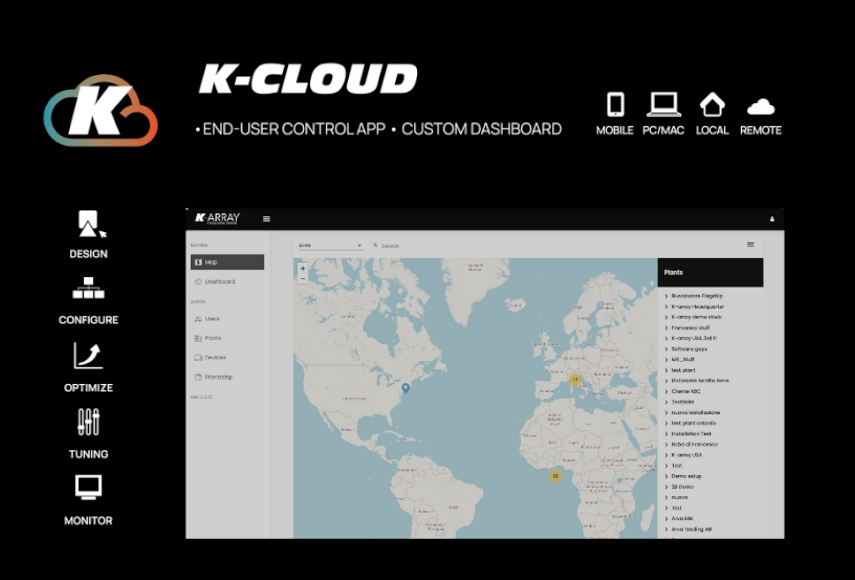The image size is (855, 580).
Task: Open the yellow cluster marker off West Africa
Action: 555,476
